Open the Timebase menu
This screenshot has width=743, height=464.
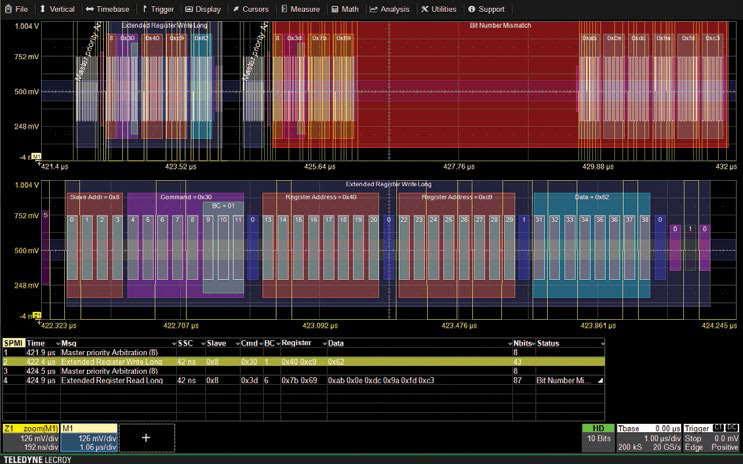(108, 9)
